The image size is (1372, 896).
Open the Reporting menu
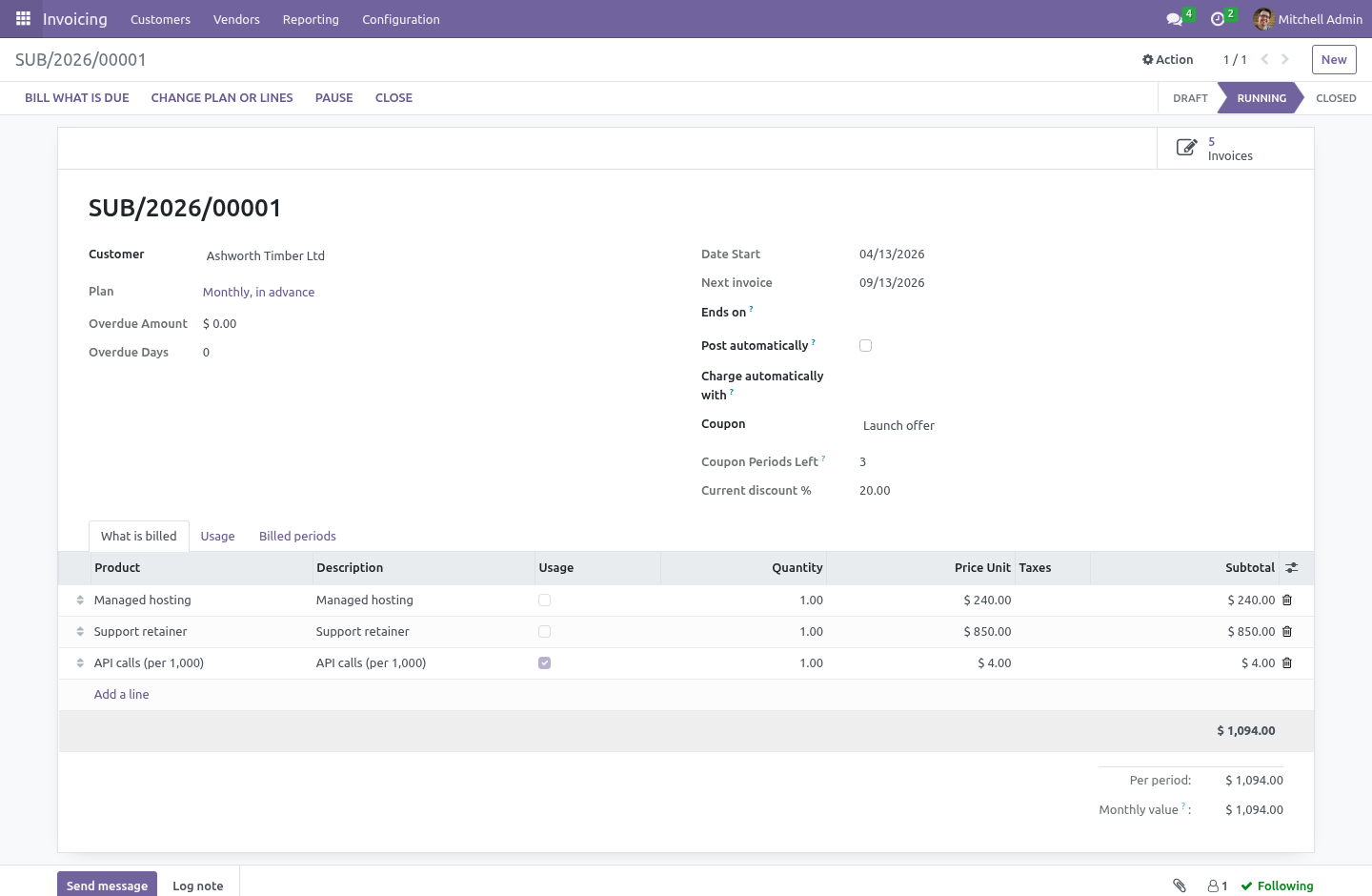(311, 19)
